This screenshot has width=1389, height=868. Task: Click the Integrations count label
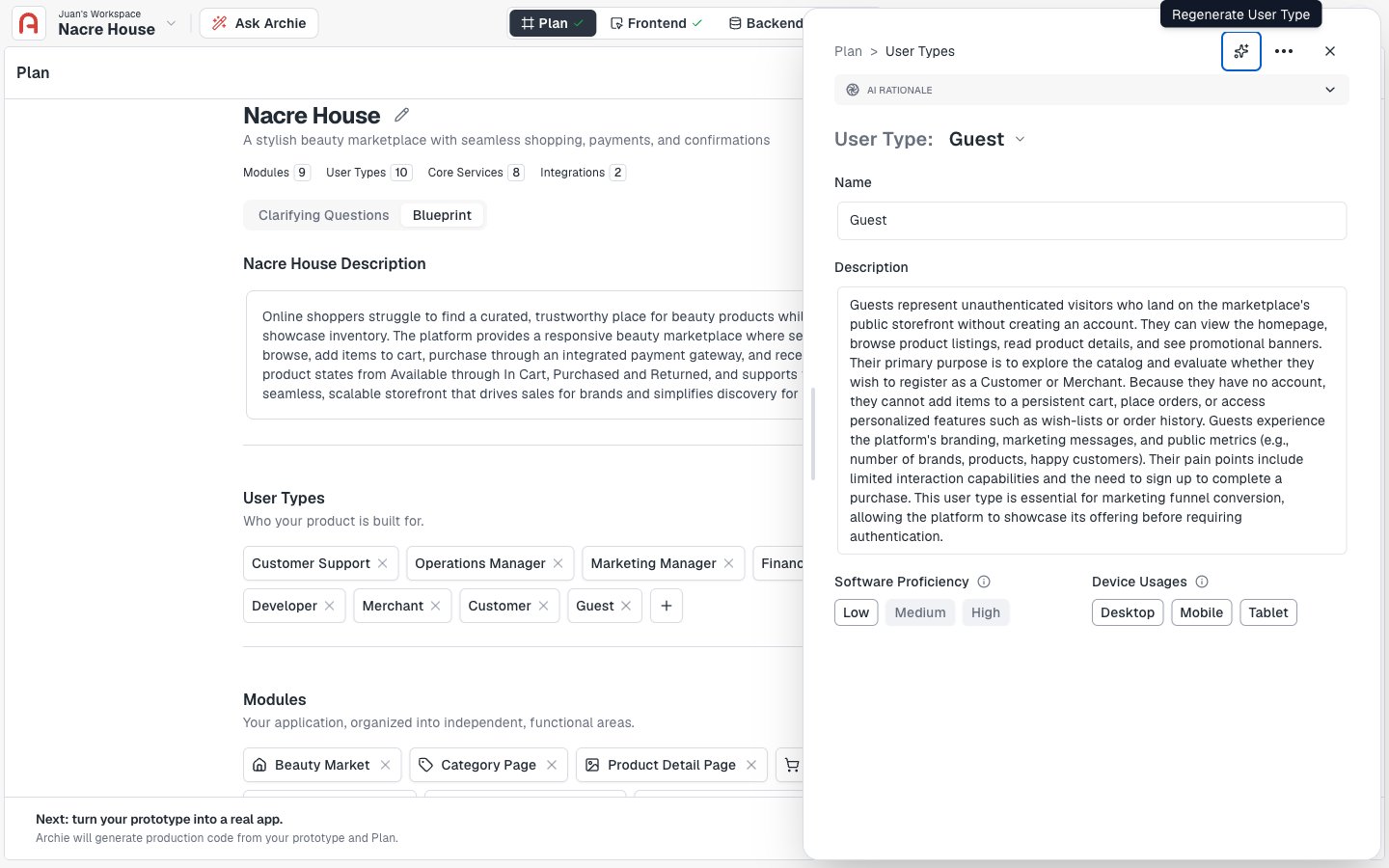point(583,173)
